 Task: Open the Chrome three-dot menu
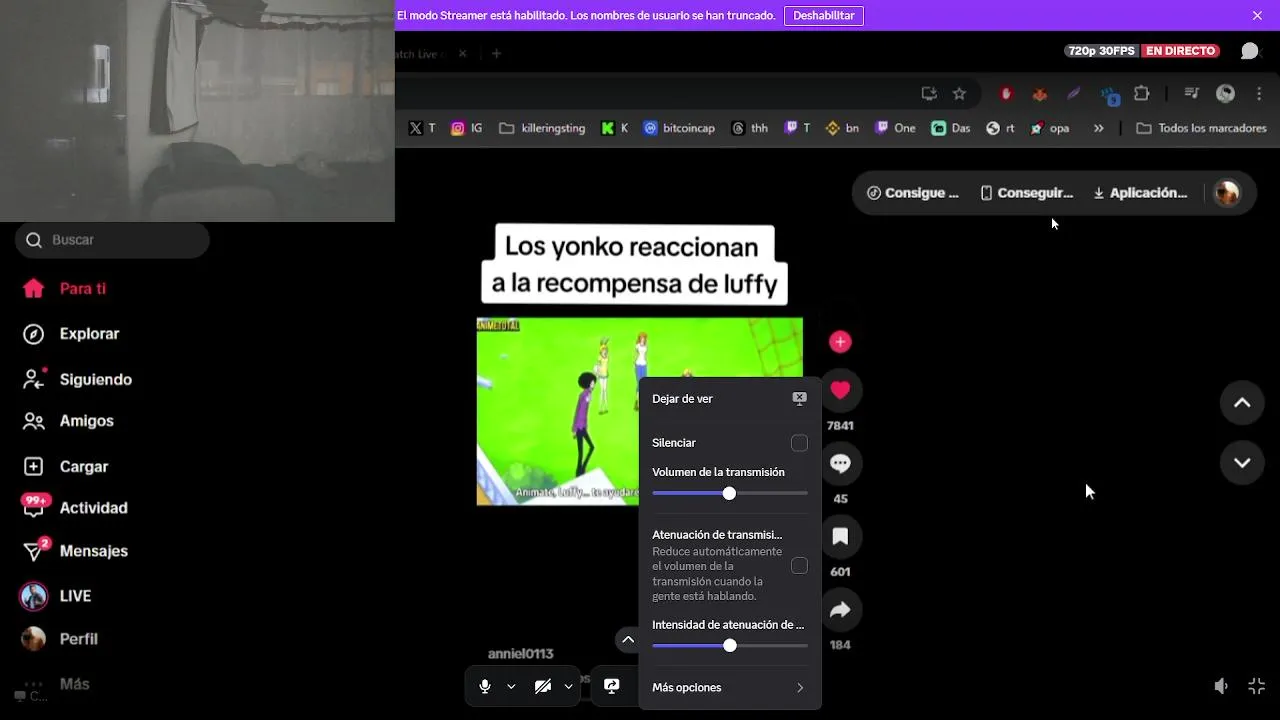click(x=1259, y=94)
